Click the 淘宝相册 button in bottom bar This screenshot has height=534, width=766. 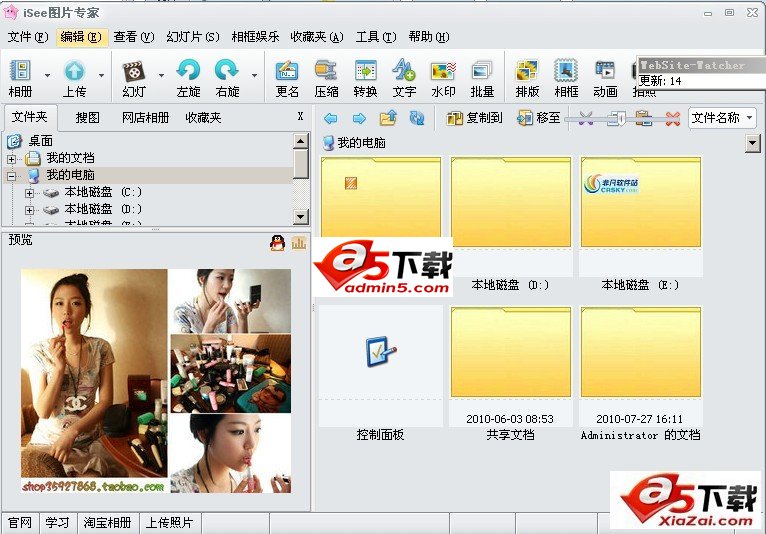coord(107,523)
